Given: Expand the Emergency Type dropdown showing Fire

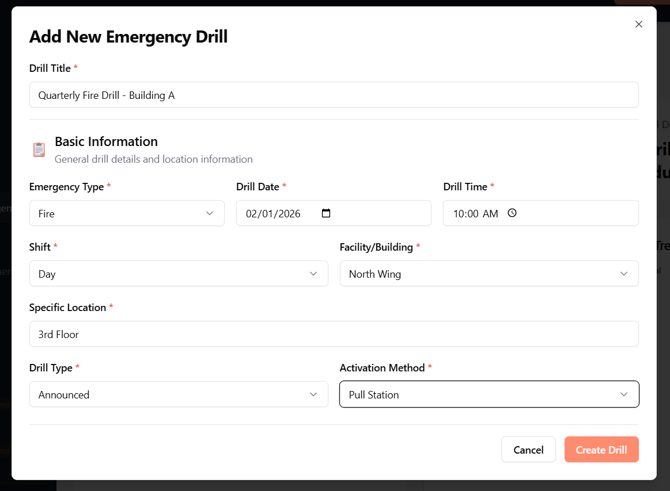Looking at the screenshot, I should coord(127,213).
